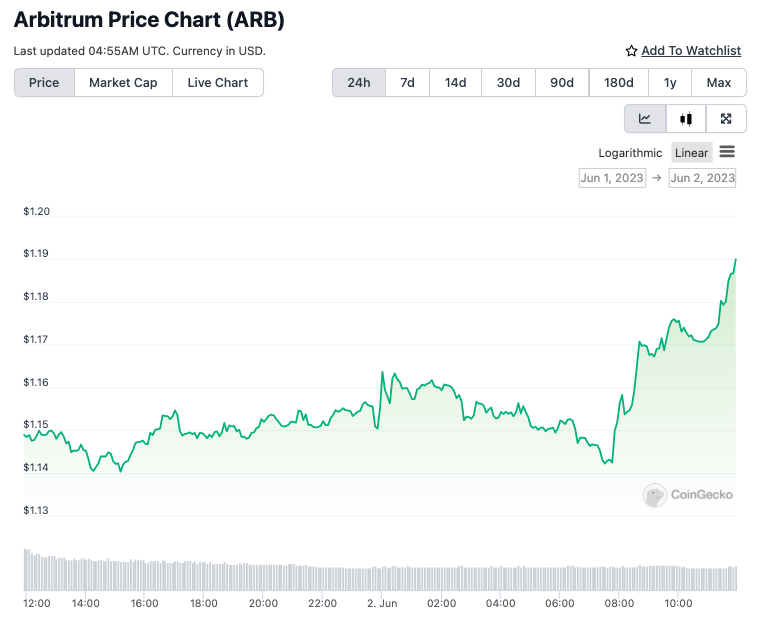Edit the Jun 2, 2023 end date
The height and width of the screenshot is (622, 760).
coord(702,178)
